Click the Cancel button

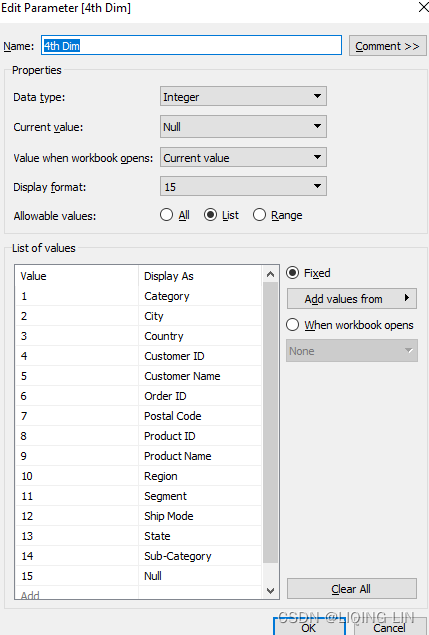[x=389, y=627]
